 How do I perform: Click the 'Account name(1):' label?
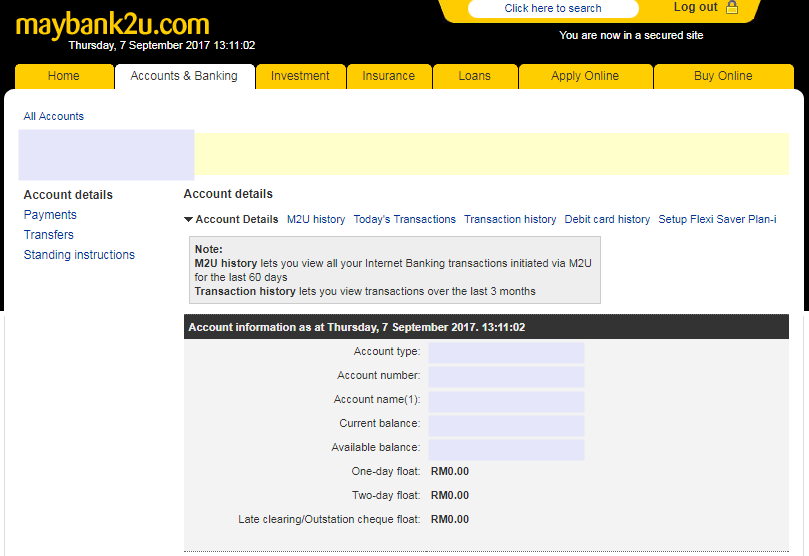pos(377,400)
